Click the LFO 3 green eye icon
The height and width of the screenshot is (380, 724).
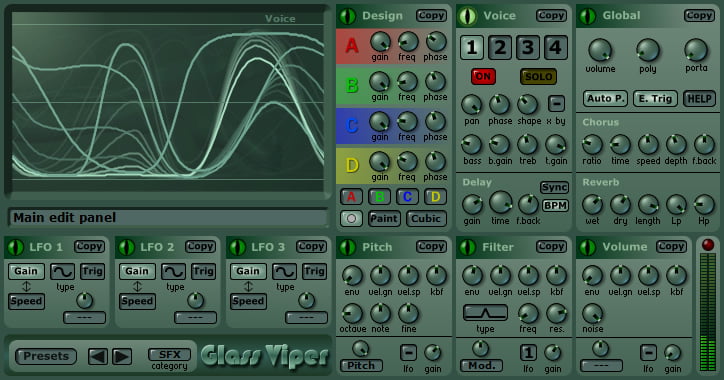[238, 247]
